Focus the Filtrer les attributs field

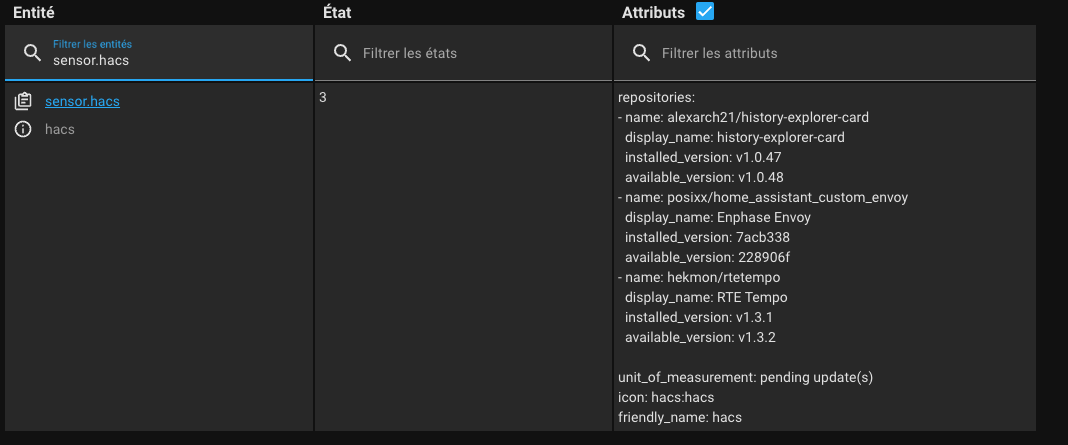[x=825, y=53]
